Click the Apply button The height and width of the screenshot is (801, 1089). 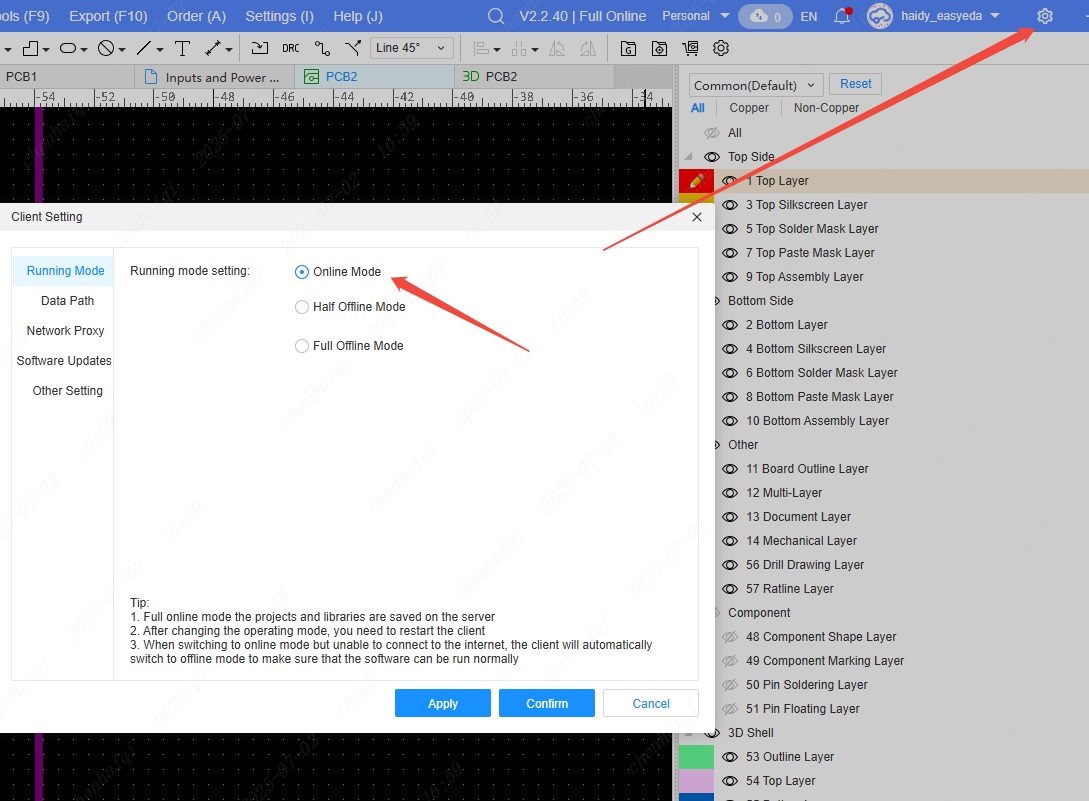[x=442, y=703]
